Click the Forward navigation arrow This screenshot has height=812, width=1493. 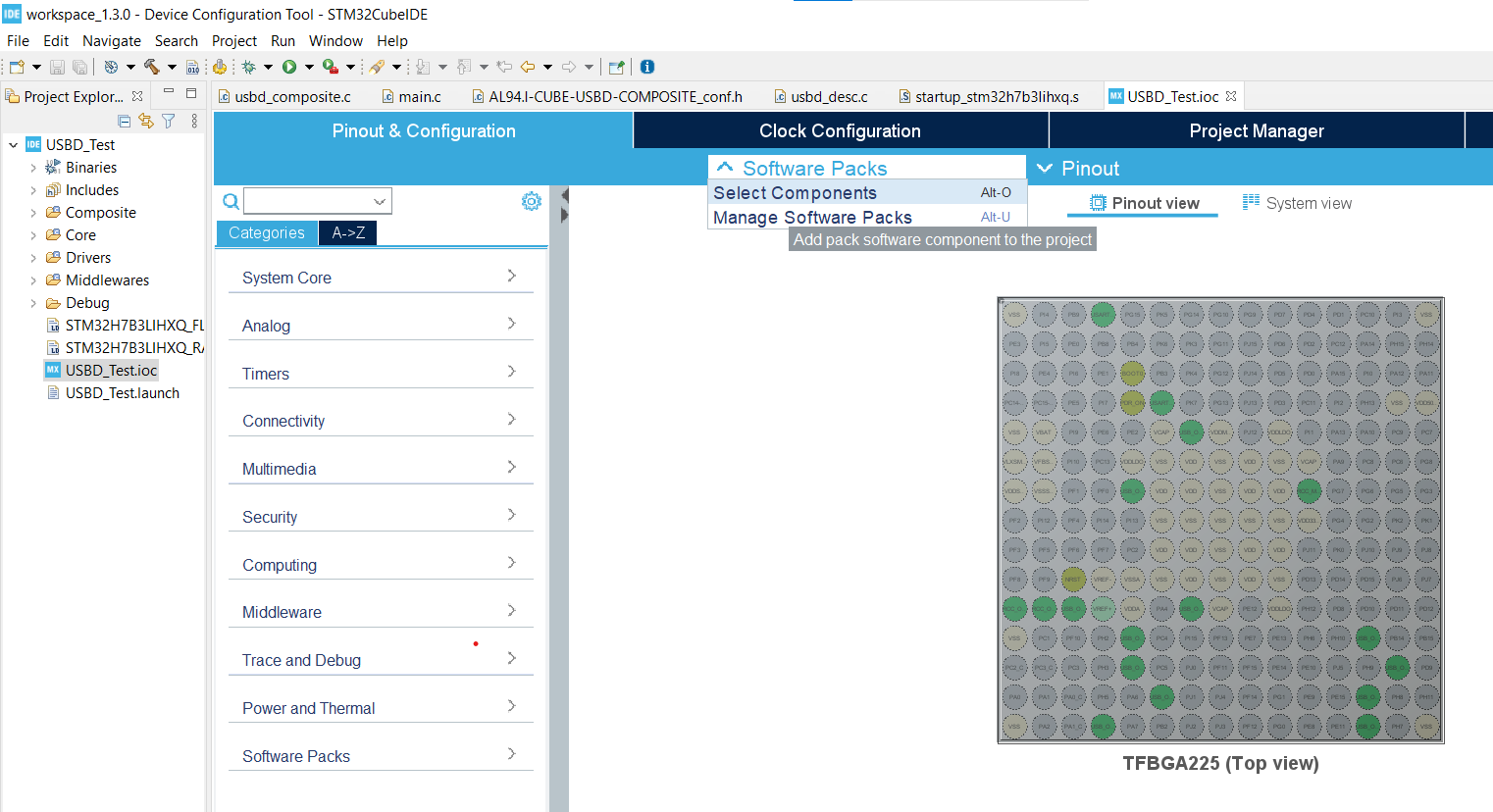(x=569, y=67)
